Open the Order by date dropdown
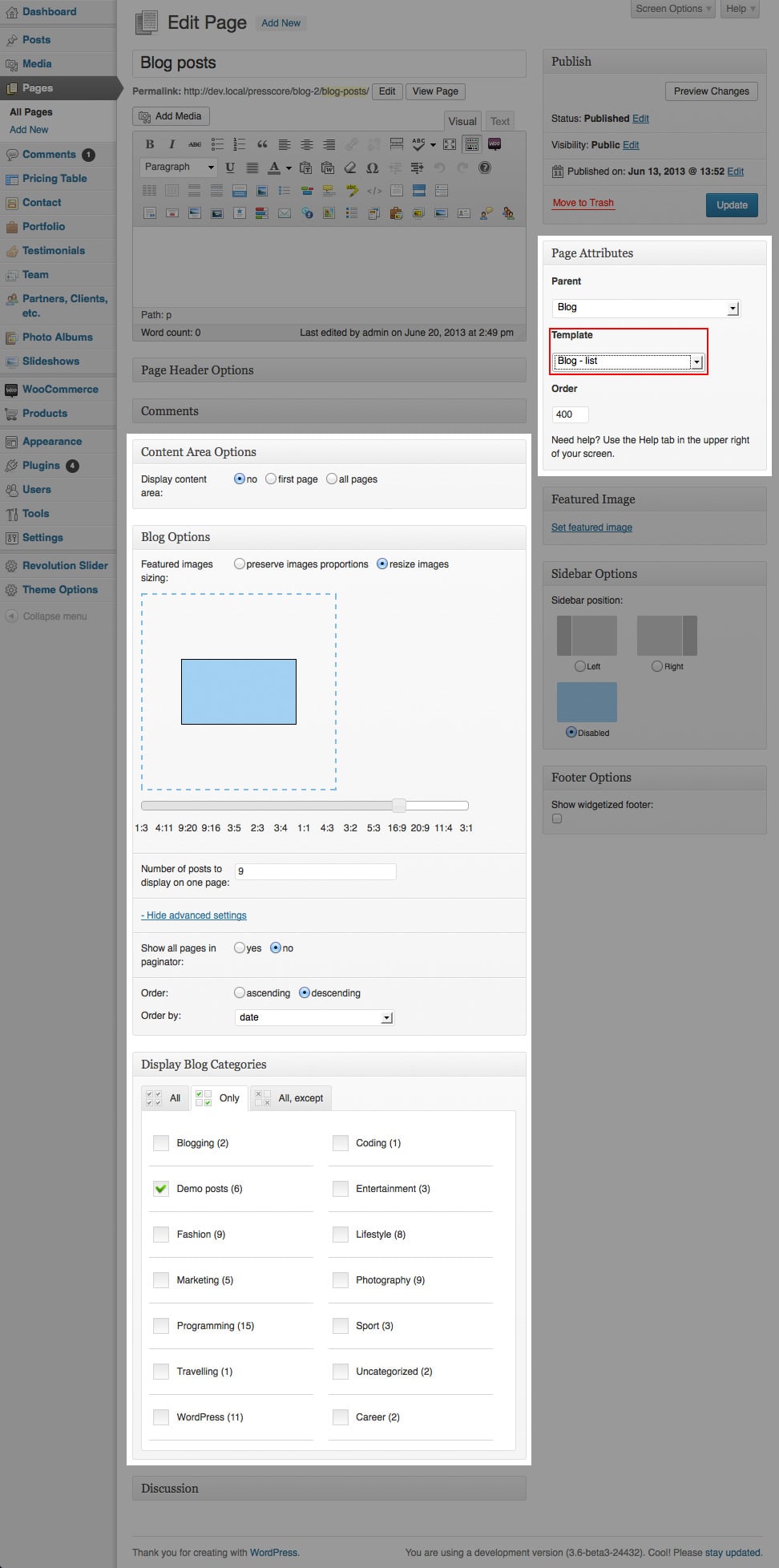This screenshot has height=1568, width=779. pos(314,1017)
